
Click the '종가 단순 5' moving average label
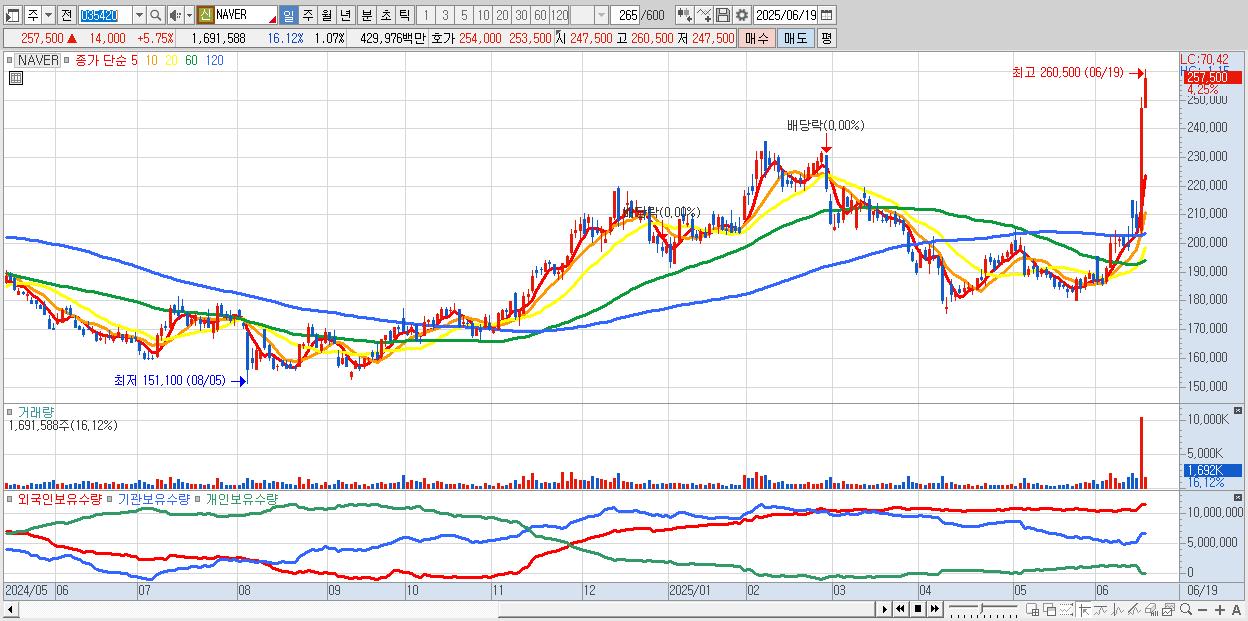(x=106, y=60)
